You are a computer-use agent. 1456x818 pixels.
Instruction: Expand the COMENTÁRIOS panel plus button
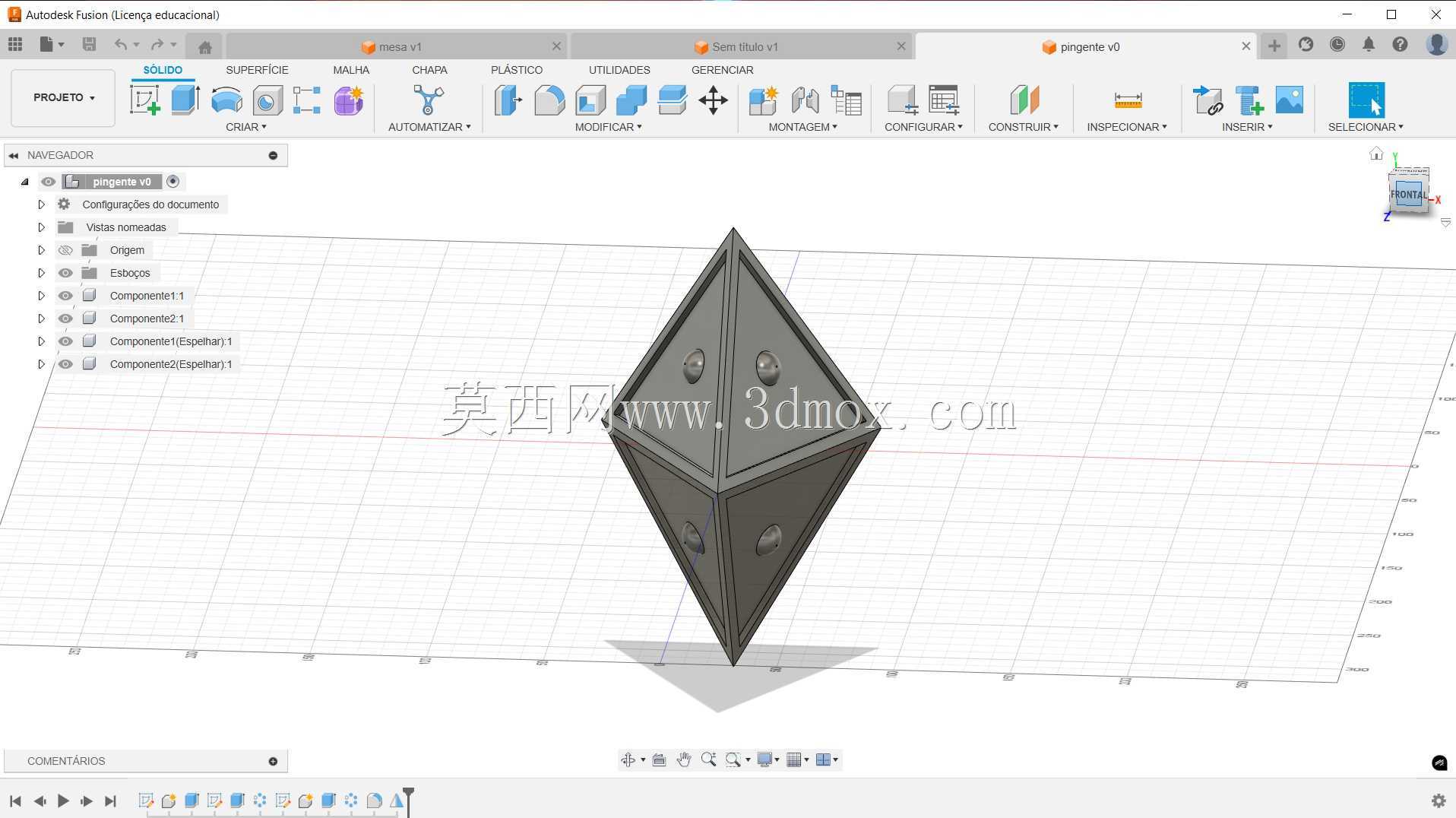(x=273, y=761)
